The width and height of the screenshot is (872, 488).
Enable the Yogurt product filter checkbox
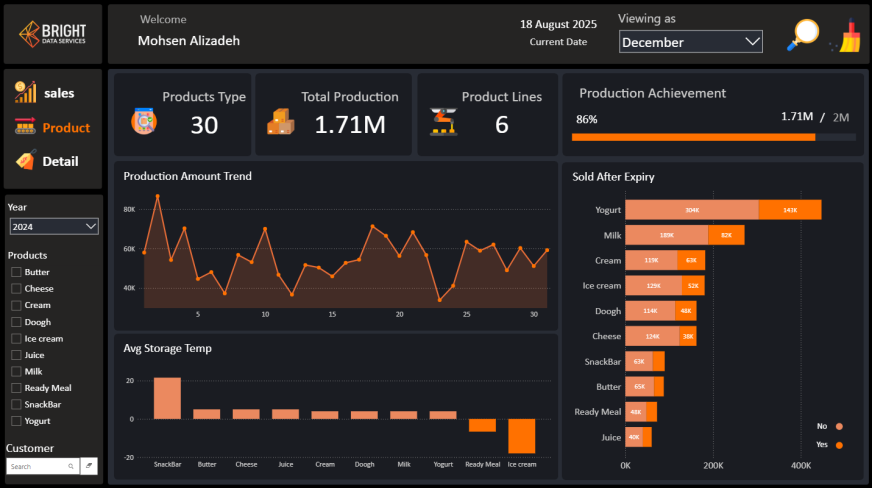click(16, 421)
